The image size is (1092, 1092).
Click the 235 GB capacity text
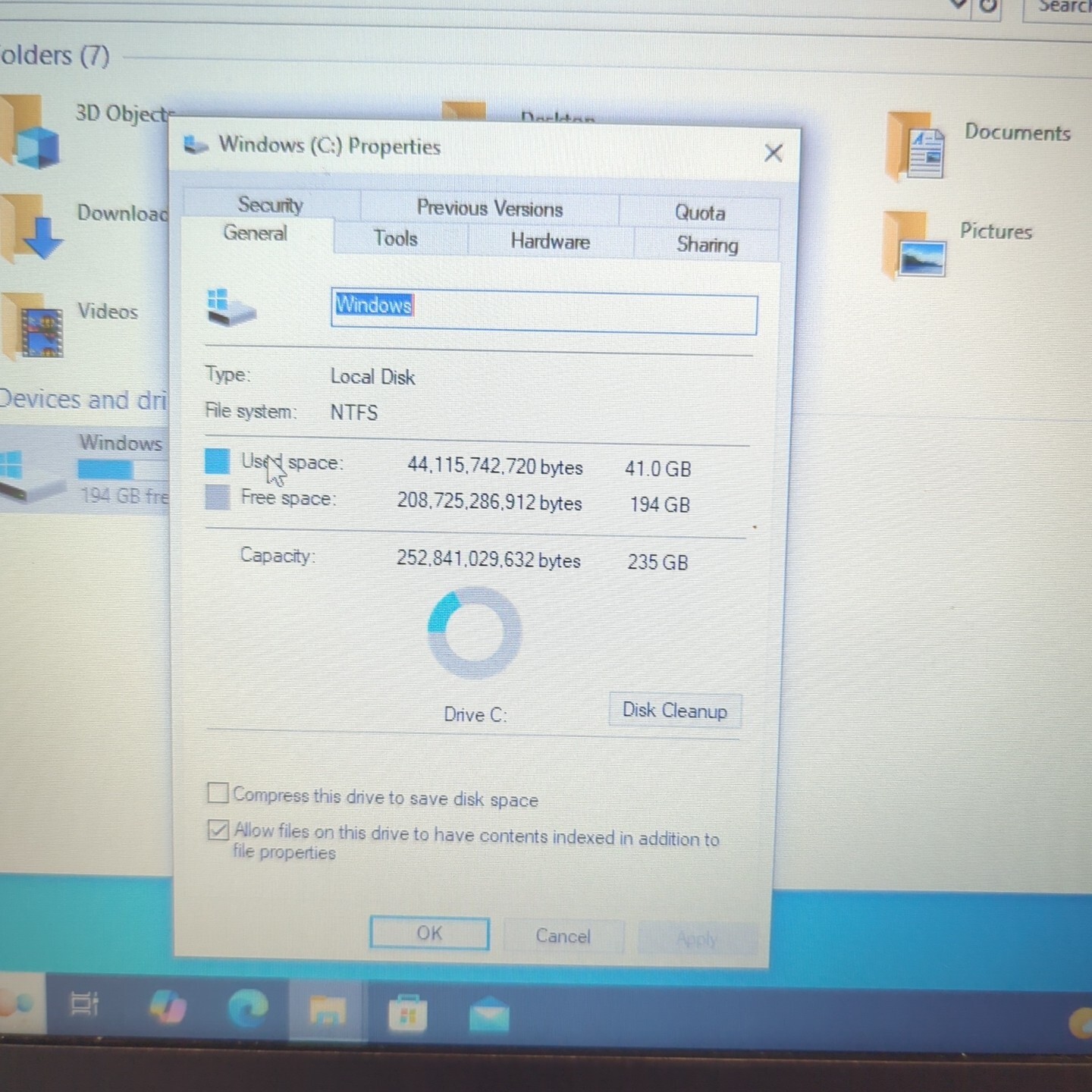coord(657,562)
